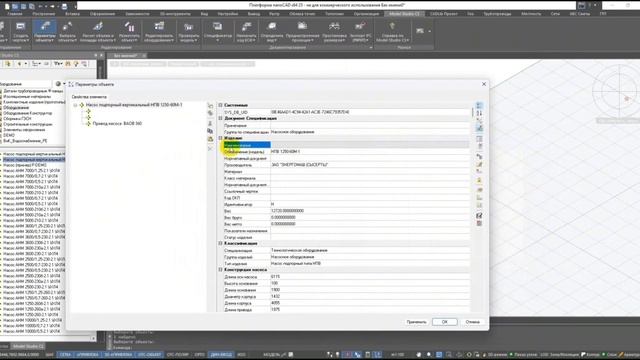Toggle ОТС-ОБЪЕКТ tracking in status bar
This screenshot has height=360, width=640.
click(x=149, y=355)
